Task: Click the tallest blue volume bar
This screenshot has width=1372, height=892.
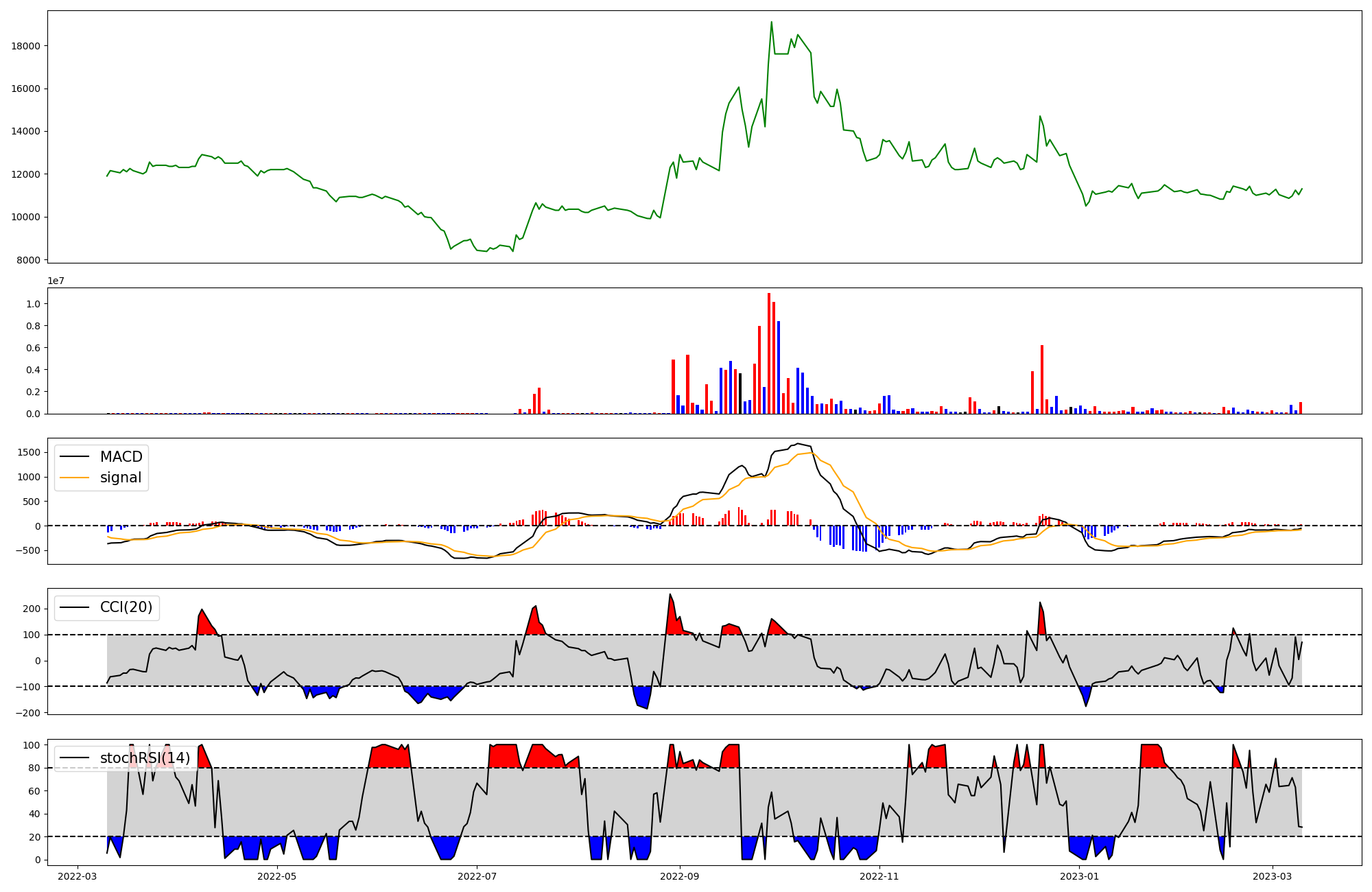Action: (779, 367)
